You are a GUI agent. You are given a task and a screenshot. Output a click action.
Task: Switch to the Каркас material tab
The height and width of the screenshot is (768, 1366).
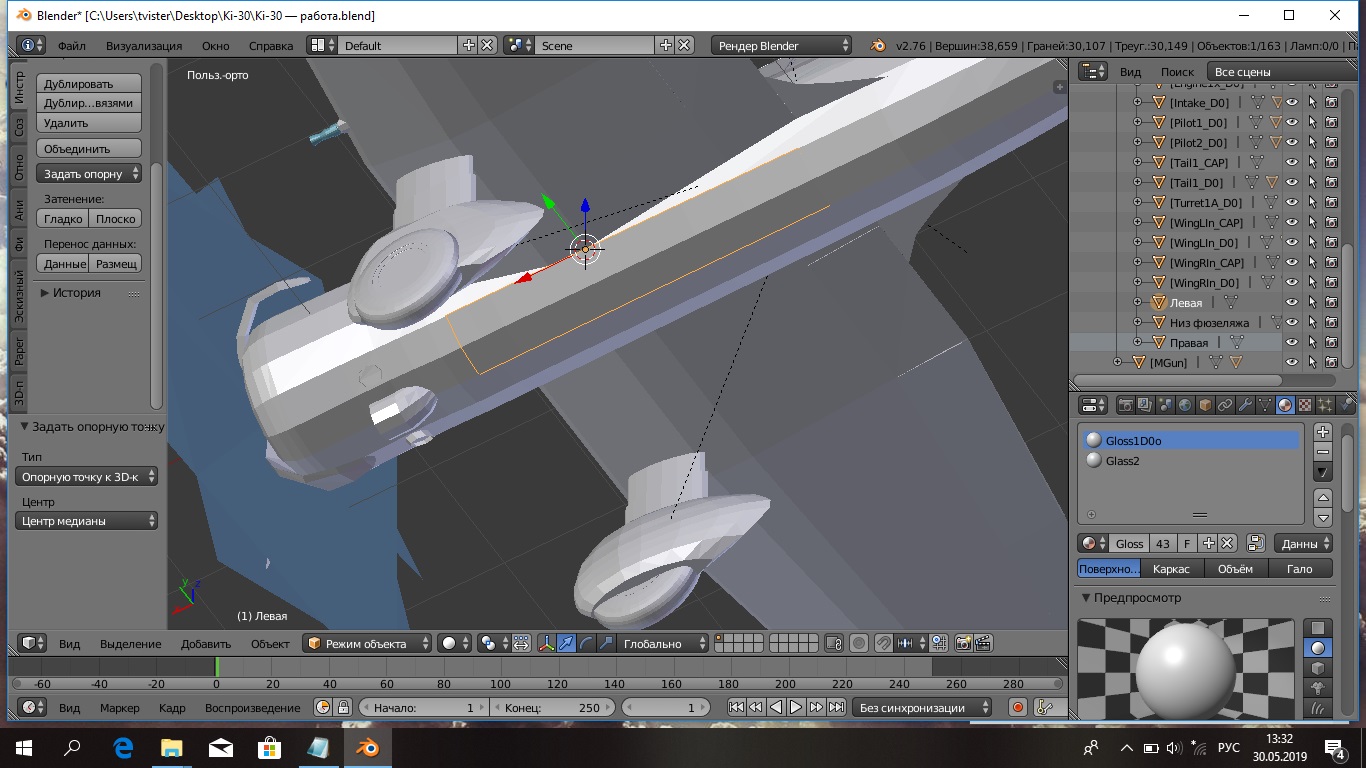(x=1171, y=569)
